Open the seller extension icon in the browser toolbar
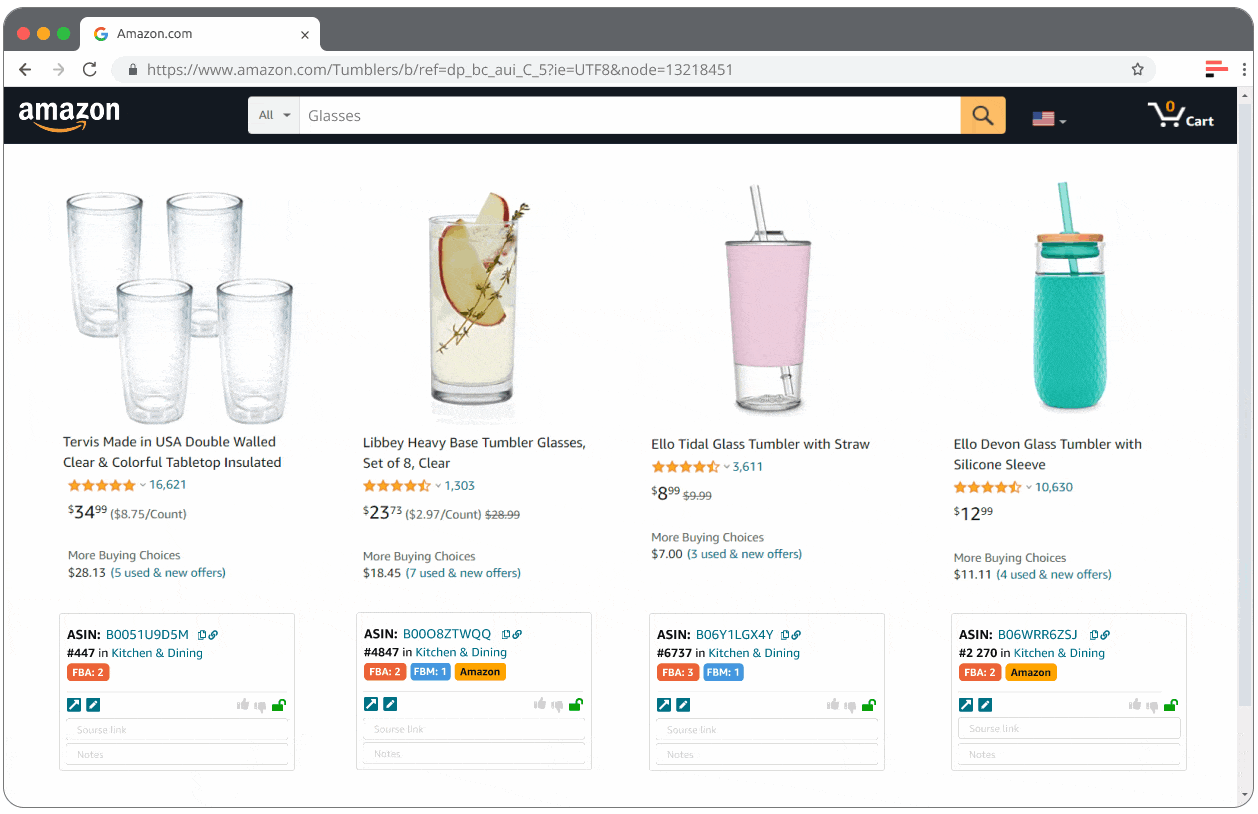The image size is (1258, 814). (x=1215, y=69)
